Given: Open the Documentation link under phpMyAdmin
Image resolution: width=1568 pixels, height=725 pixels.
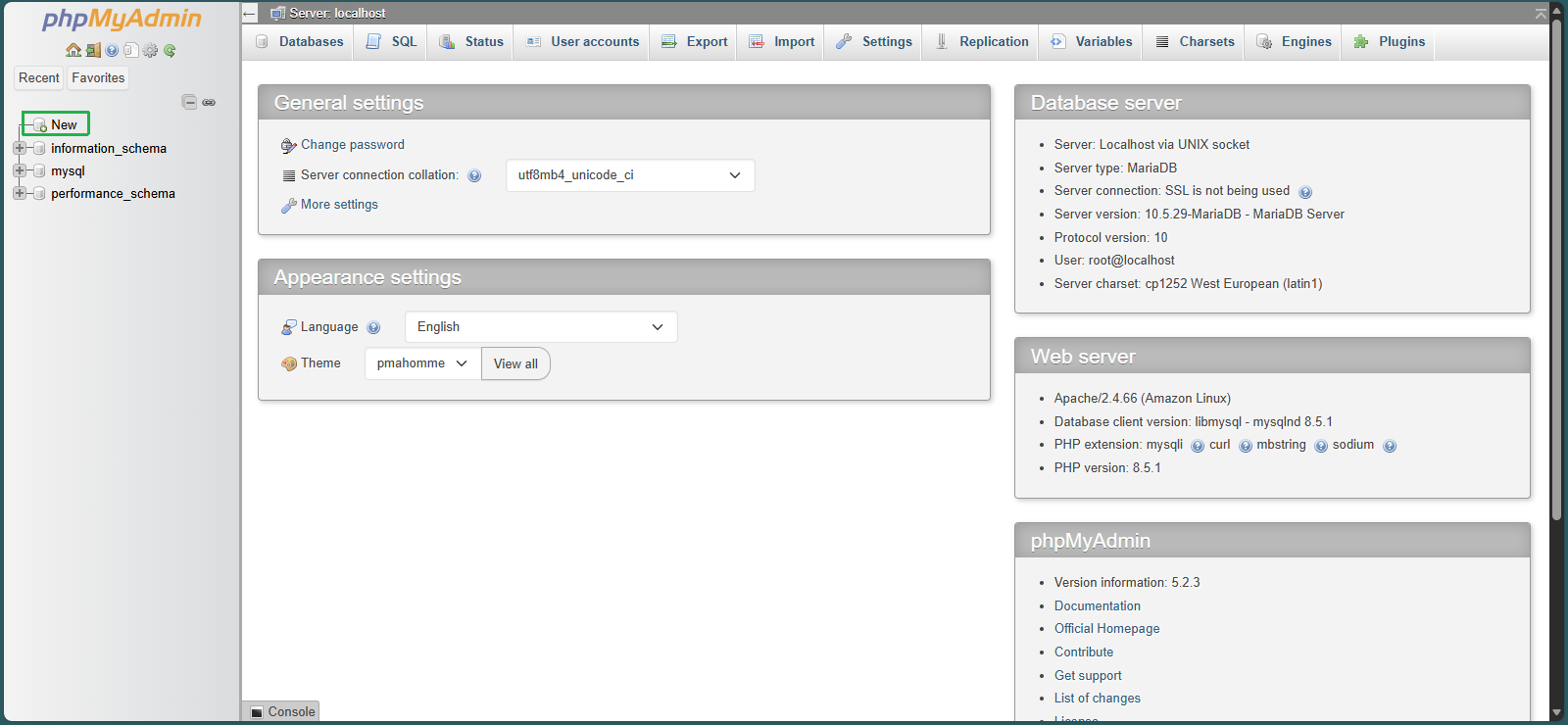Looking at the screenshot, I should click(x=1098, y=606).
